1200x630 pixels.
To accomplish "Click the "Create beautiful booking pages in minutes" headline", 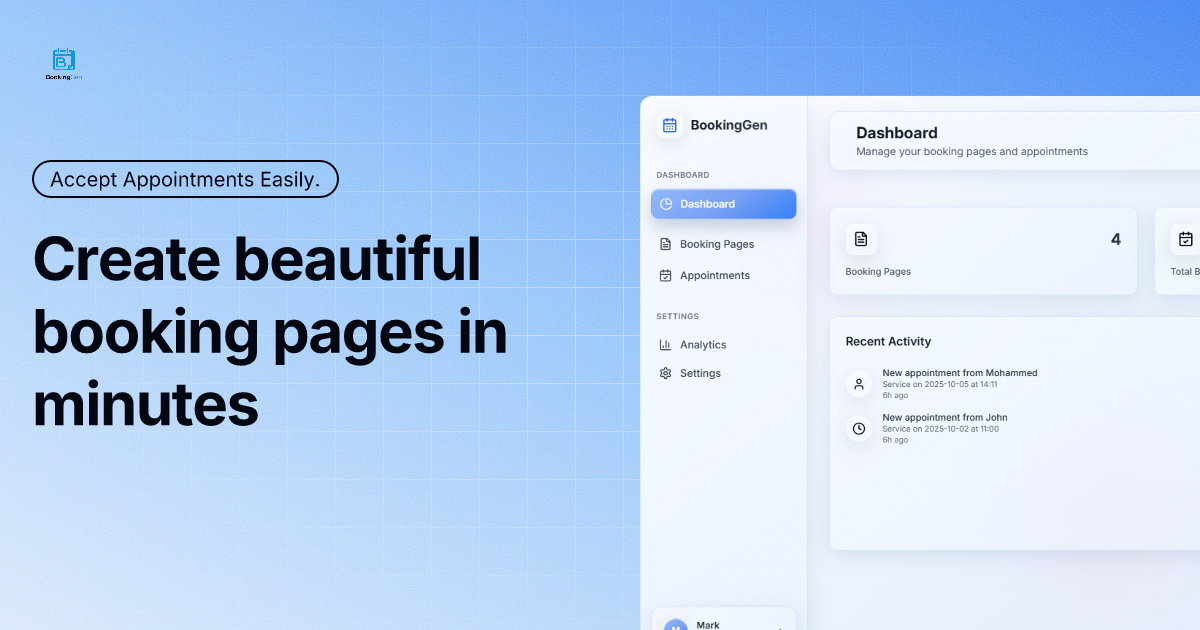I will pyautogui.click(x=270, y=333).
